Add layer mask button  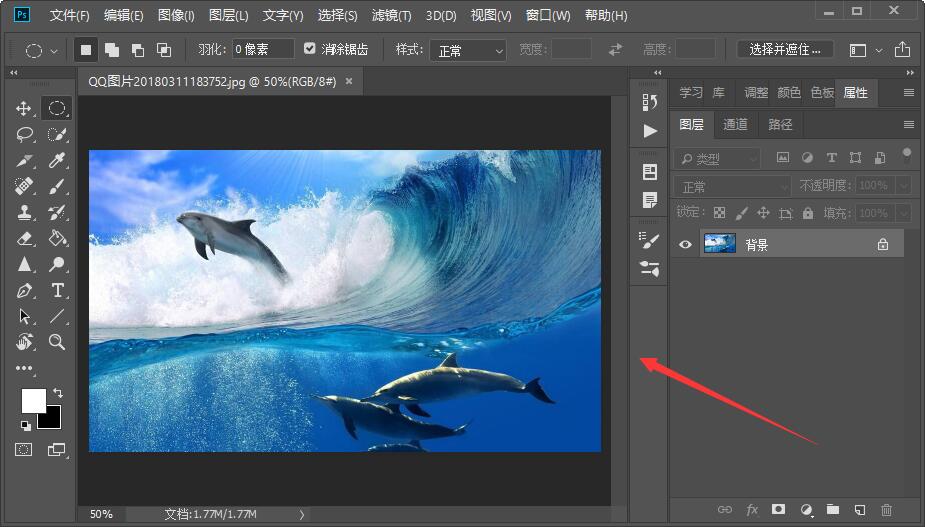coord(778,509)
